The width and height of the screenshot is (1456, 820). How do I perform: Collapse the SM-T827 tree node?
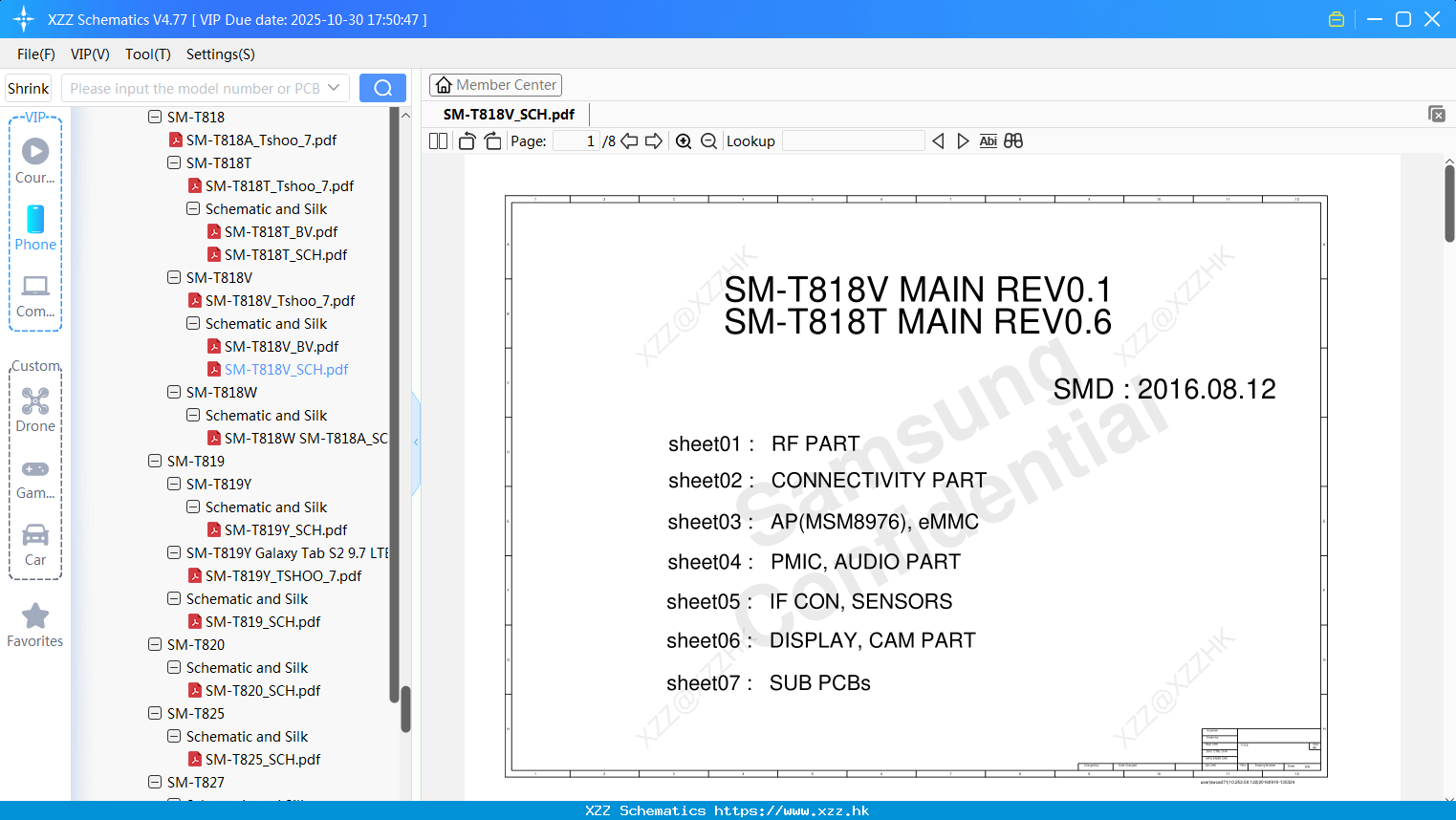click(155, 782)
